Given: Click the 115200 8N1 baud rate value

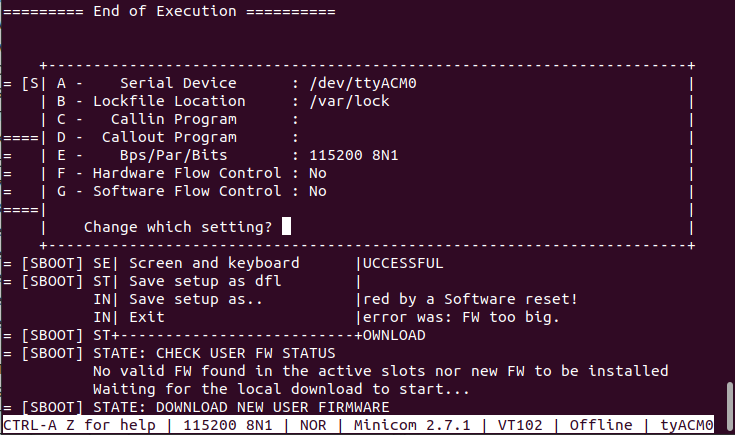Looking at the screenshot, I should pos(353,155).
